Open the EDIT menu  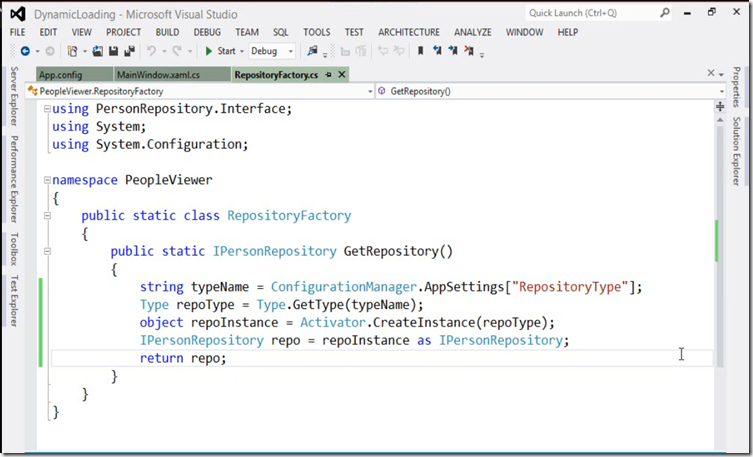click(48, 32)
